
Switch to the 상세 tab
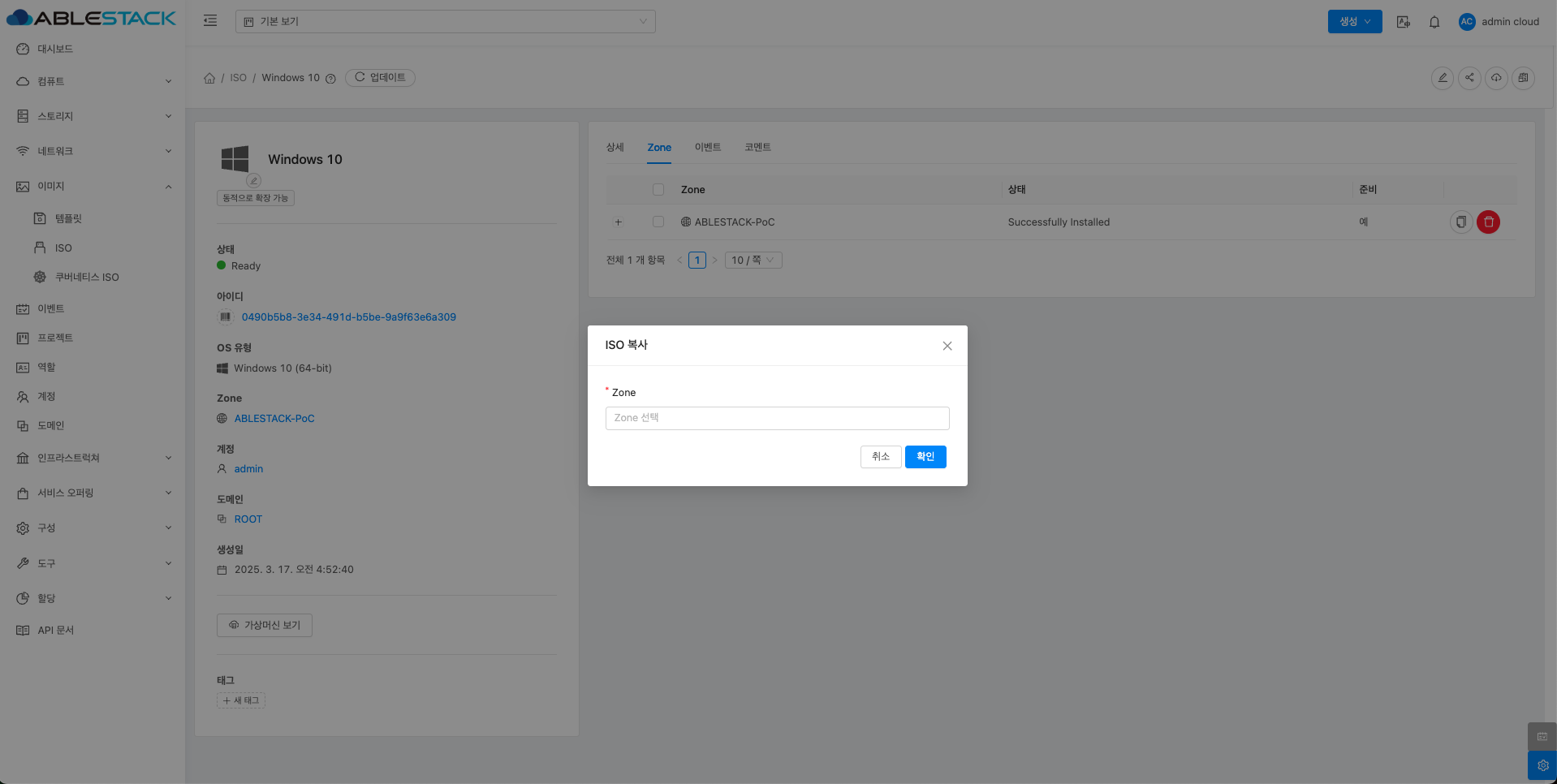point(615,147)
